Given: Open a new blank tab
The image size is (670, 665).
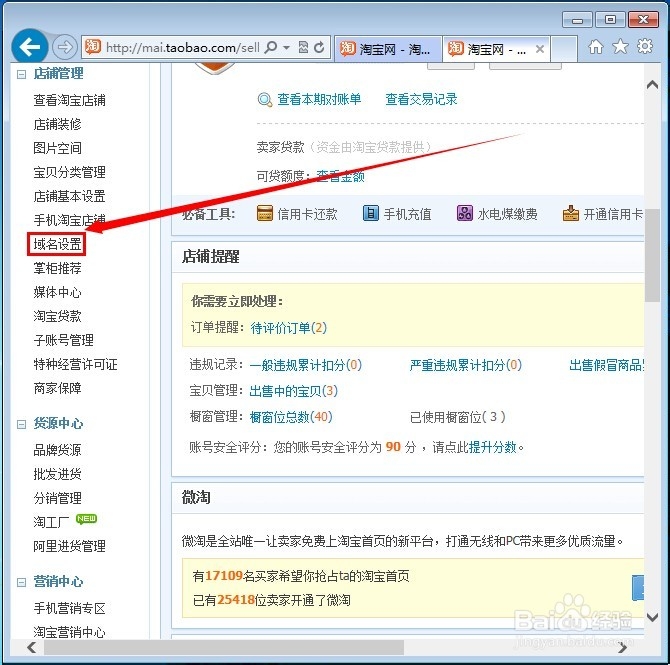Looking at the screenshot, I should (x=564, y=49).
